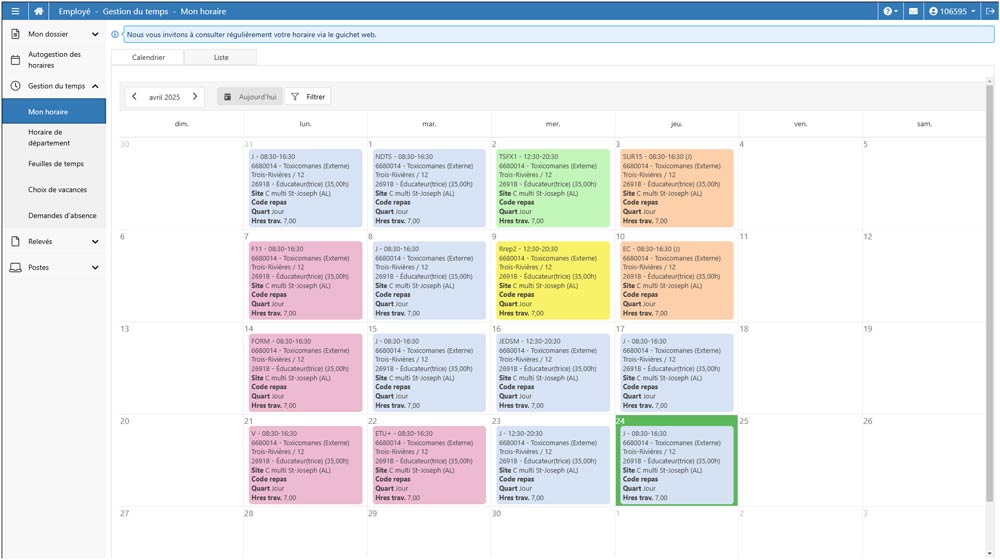Open the help question mark menu
The width and height of the screenshot is (1000, 560).
coord(890,11)
